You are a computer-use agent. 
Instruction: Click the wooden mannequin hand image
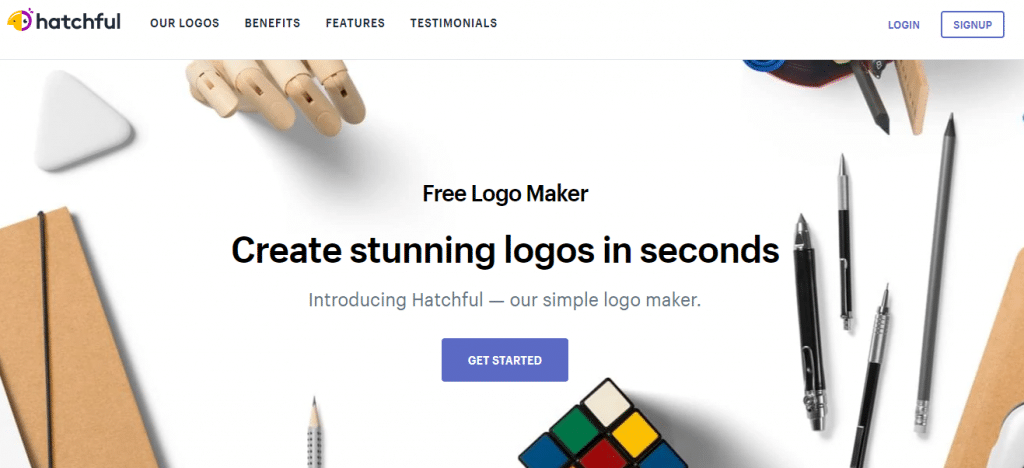tap(278, 95)
